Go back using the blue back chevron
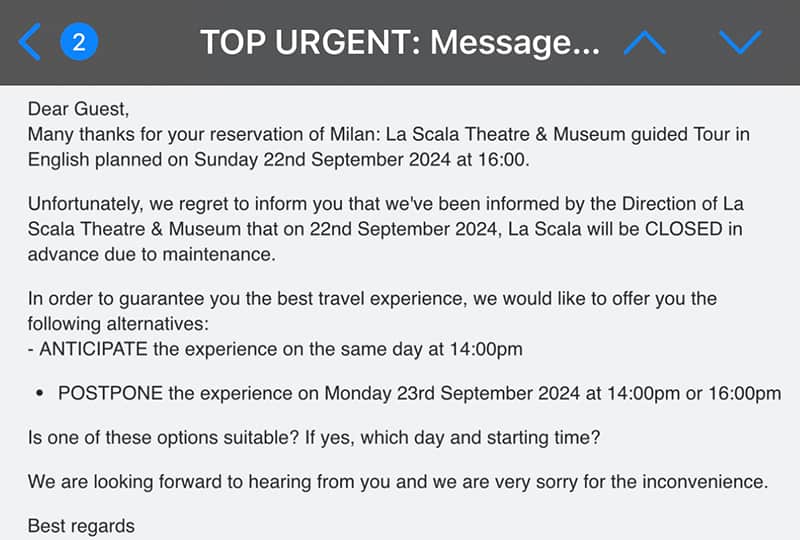Viewport: 800px width, 540px height. (x=30, y=42)
